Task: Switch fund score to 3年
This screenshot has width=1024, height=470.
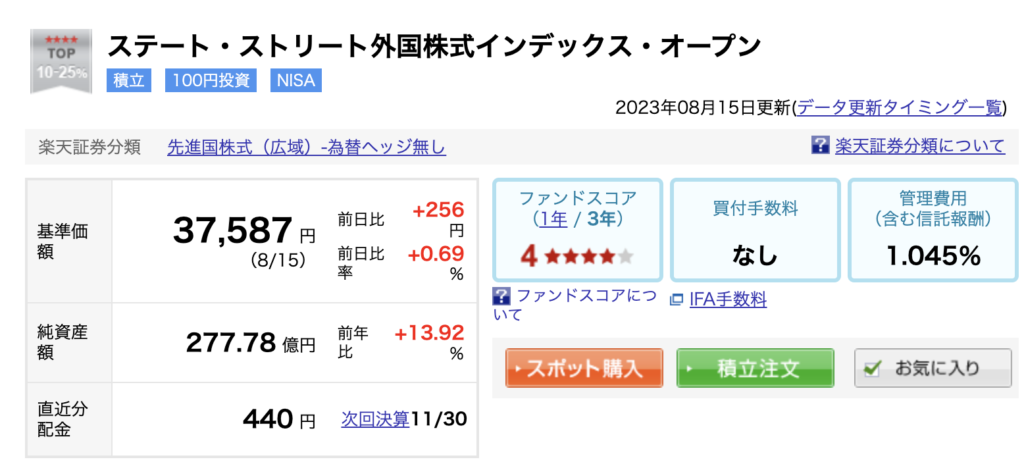Action: tap(601, 220)
